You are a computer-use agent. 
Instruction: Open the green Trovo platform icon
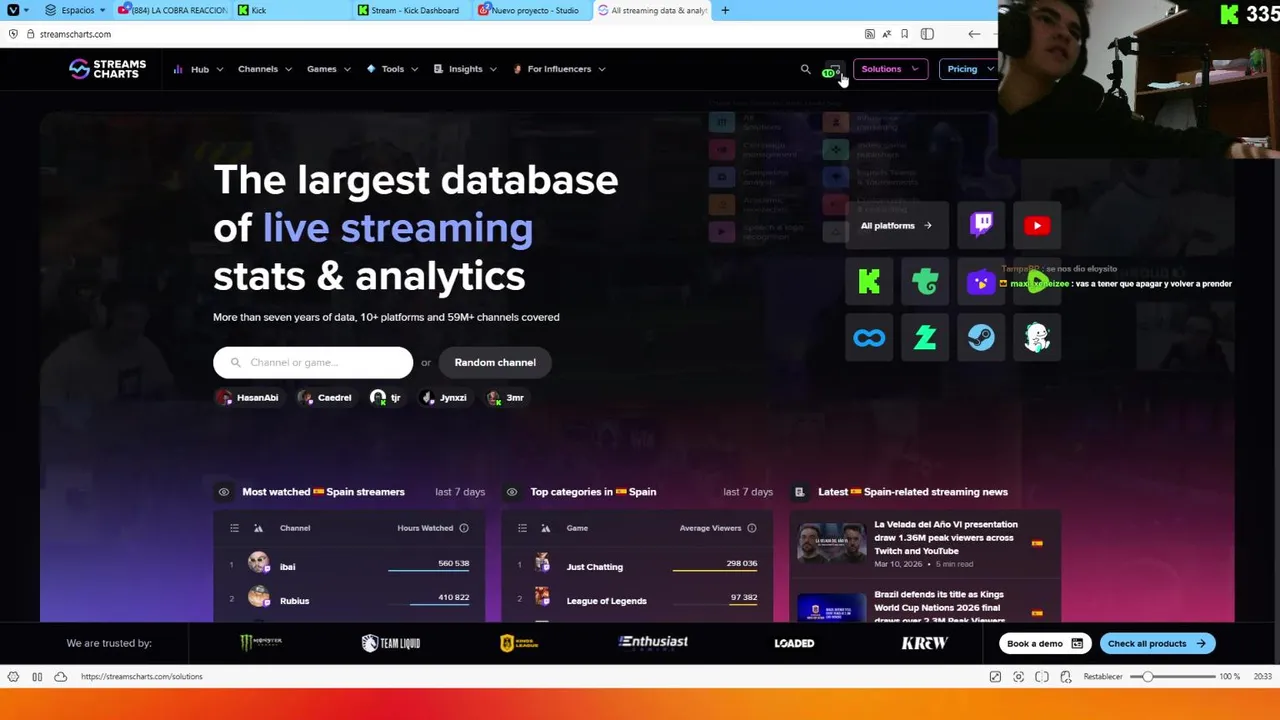925,282
